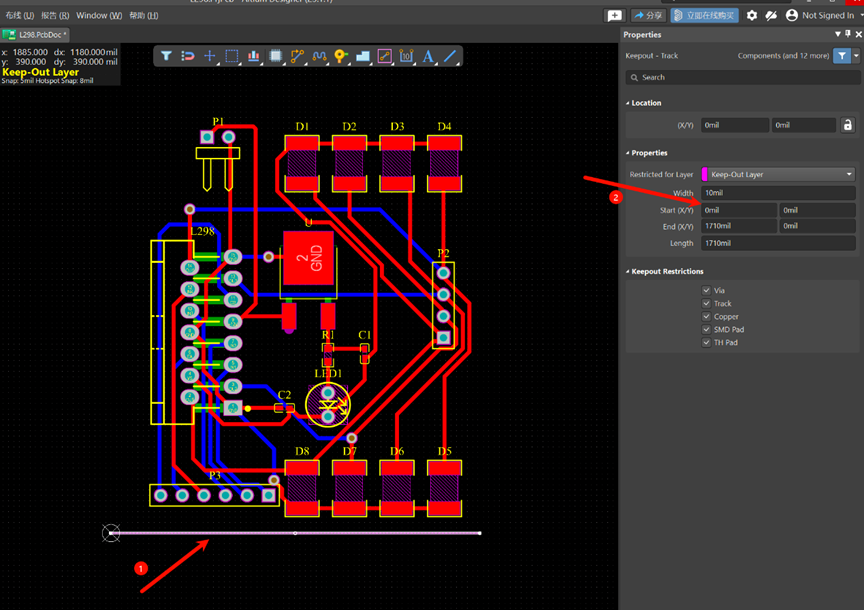Click the Start Y 0mil field
864x610 pixels.
(x=817, y=210)
